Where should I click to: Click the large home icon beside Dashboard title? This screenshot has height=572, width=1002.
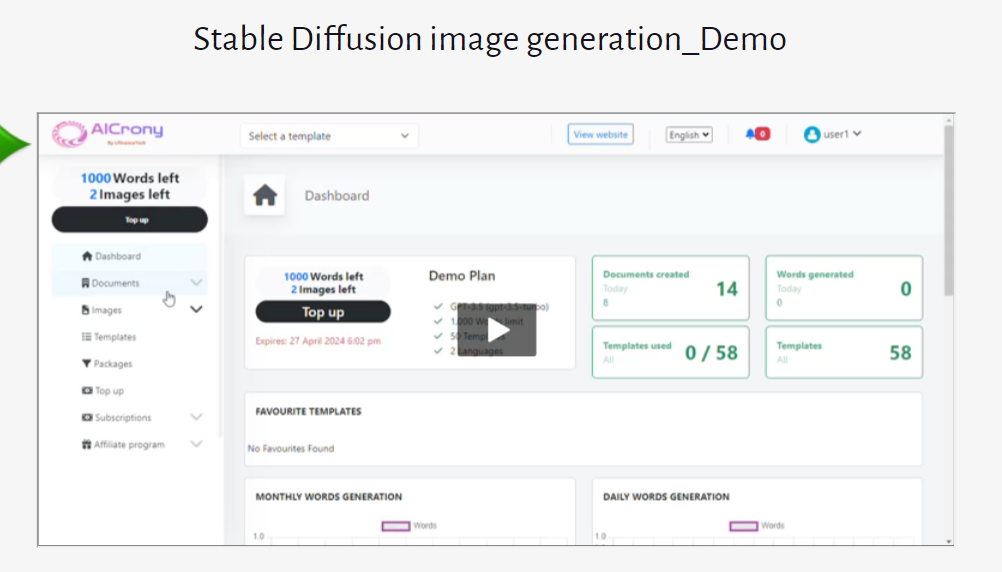[x=265, y=195]
